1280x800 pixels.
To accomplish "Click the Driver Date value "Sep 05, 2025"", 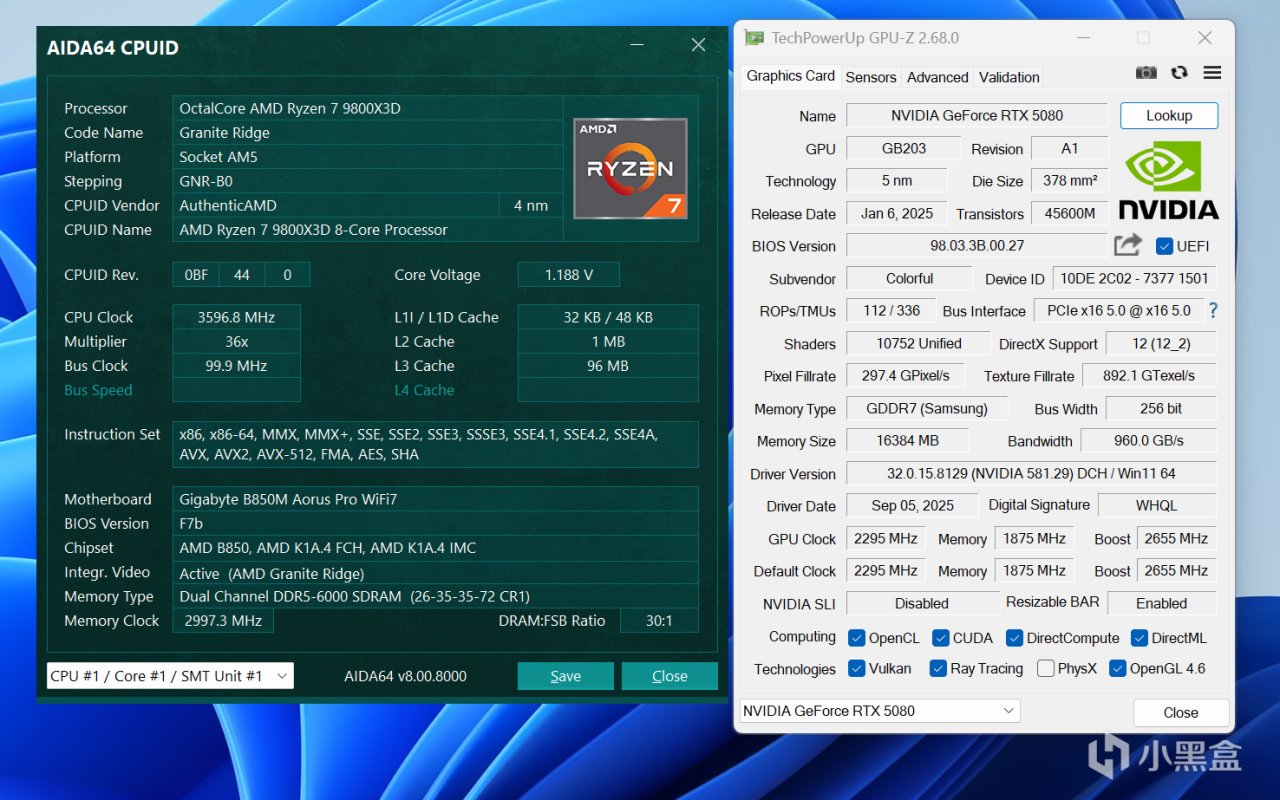I will (912, 505).
